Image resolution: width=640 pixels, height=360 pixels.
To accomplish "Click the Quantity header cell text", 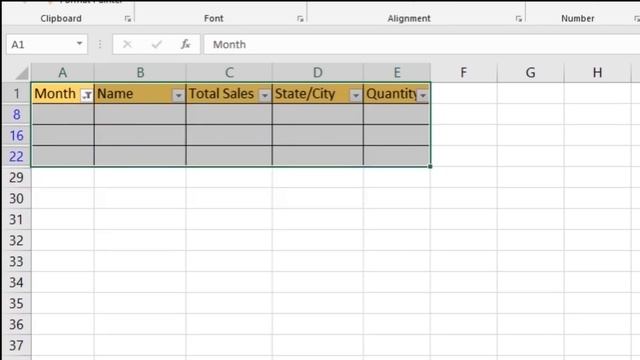I will point(391,94).
